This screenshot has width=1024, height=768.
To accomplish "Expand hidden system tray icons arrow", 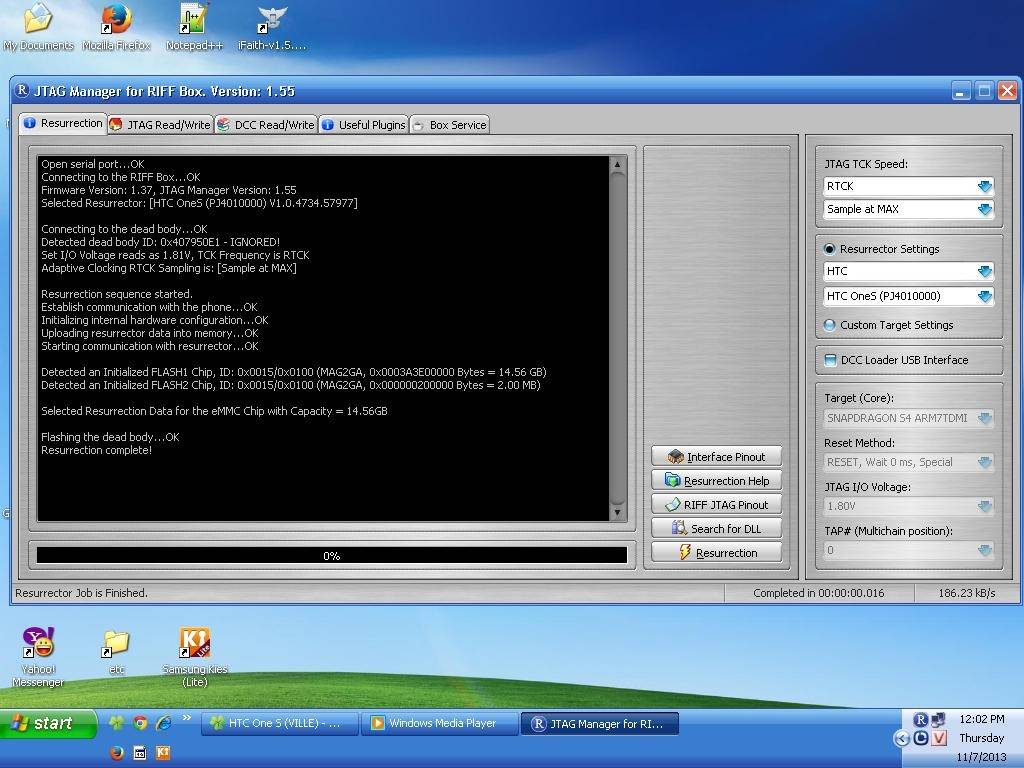I will 901,738.
